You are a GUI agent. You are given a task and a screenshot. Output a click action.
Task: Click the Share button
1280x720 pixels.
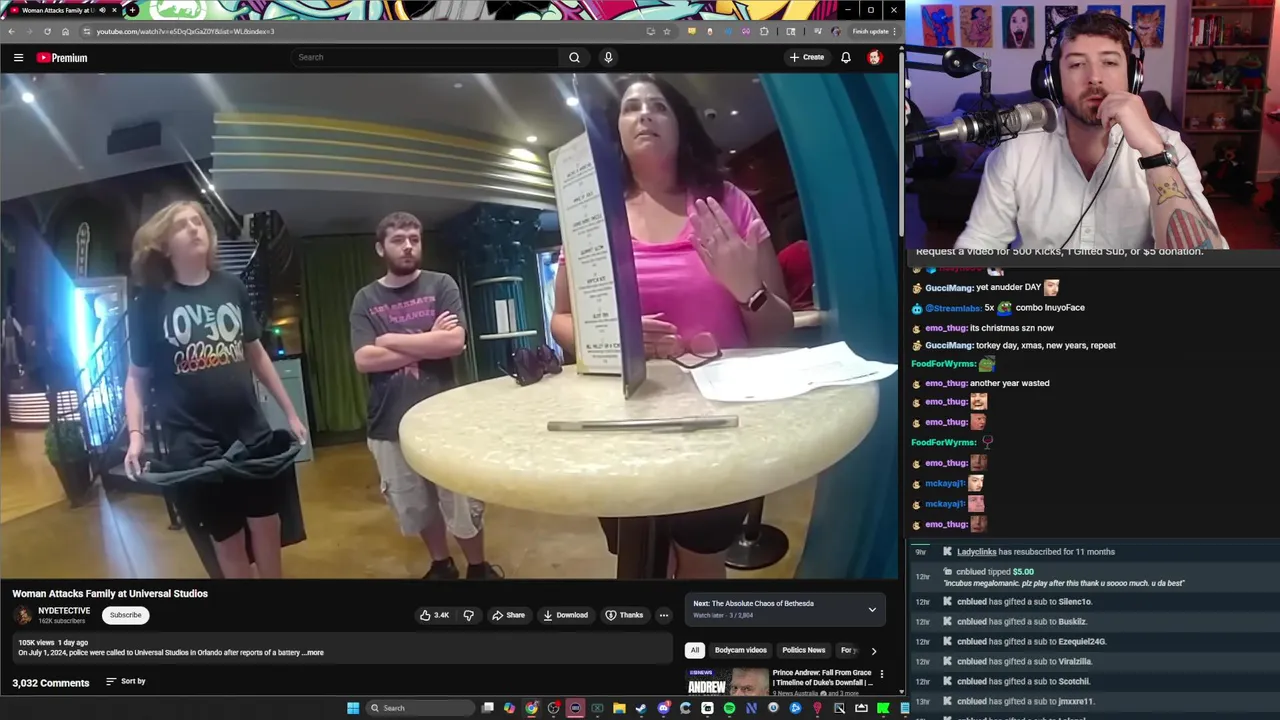point(508,615)
